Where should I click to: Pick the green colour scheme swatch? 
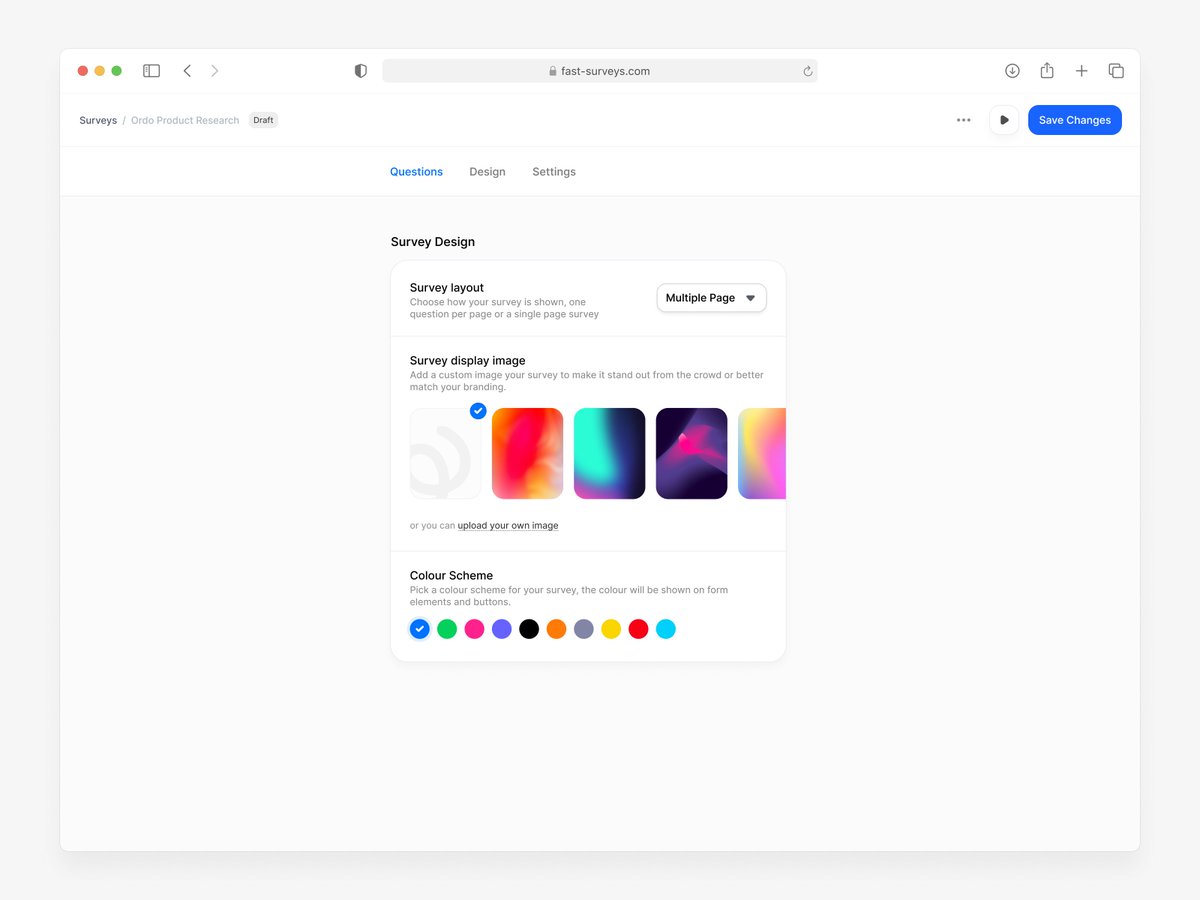[x=447, y=629]
